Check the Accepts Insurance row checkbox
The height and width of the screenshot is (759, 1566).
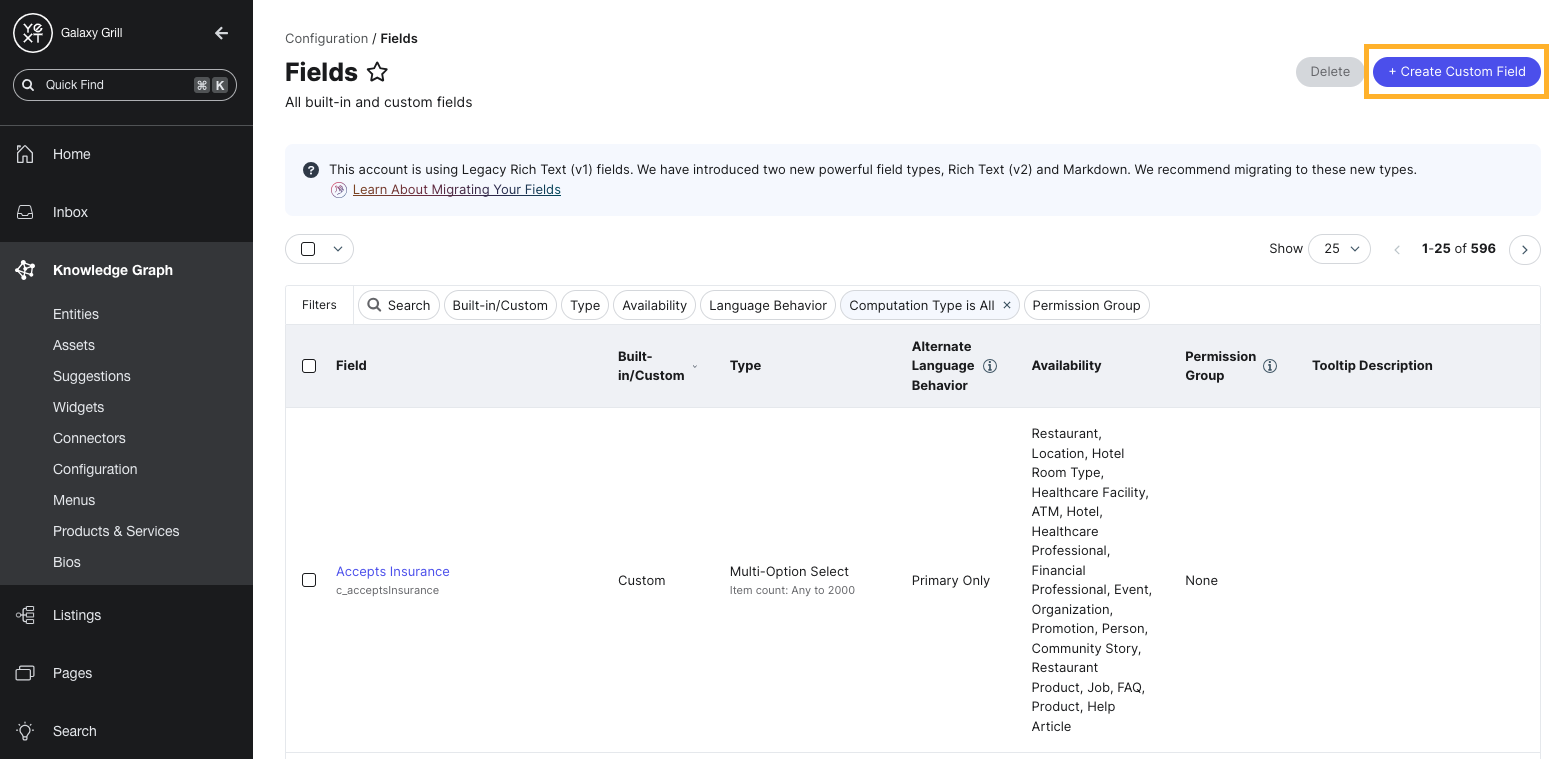click(309, 580)
